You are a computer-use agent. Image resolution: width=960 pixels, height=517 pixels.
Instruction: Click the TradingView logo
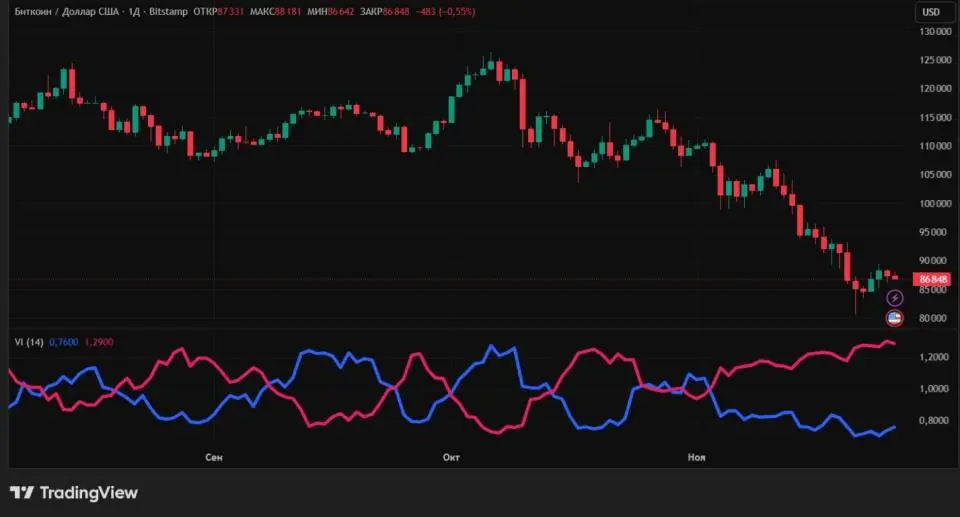tap(74, 492)
